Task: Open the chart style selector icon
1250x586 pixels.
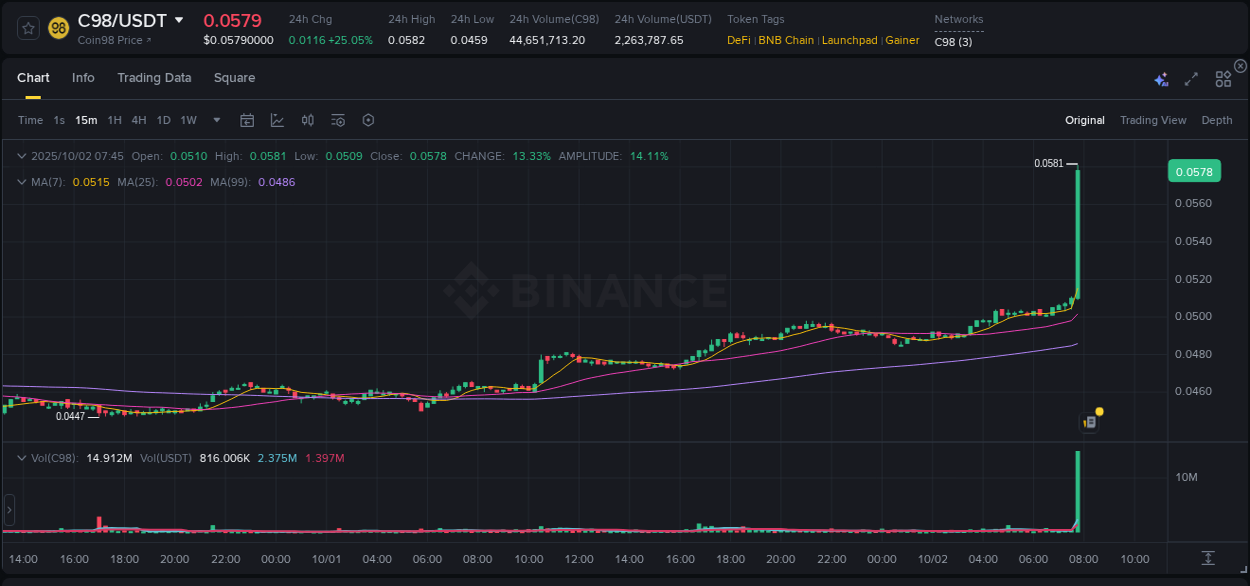Action: coord(277,119)
